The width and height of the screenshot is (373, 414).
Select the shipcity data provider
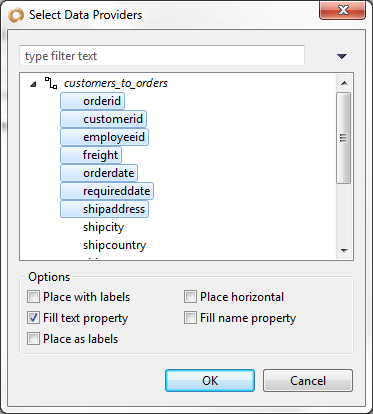[x=103, y=227]
